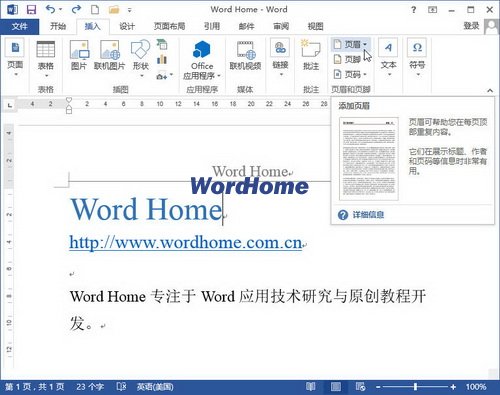Open the 链接 (Links) dropdown
Viewport: 500px width, 395px height.
tap(280, 57)
